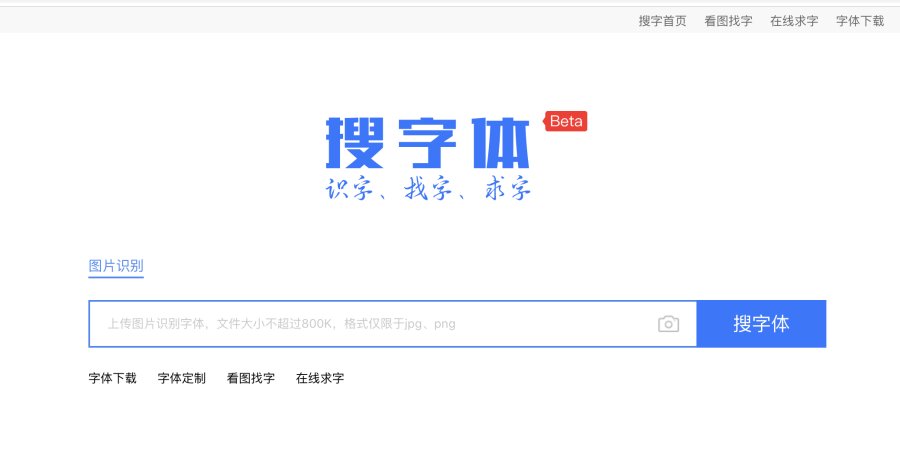Click 求字 in the calligraphy tagline
Viewport: 900px width, 463px height.
tap(507, 188)
